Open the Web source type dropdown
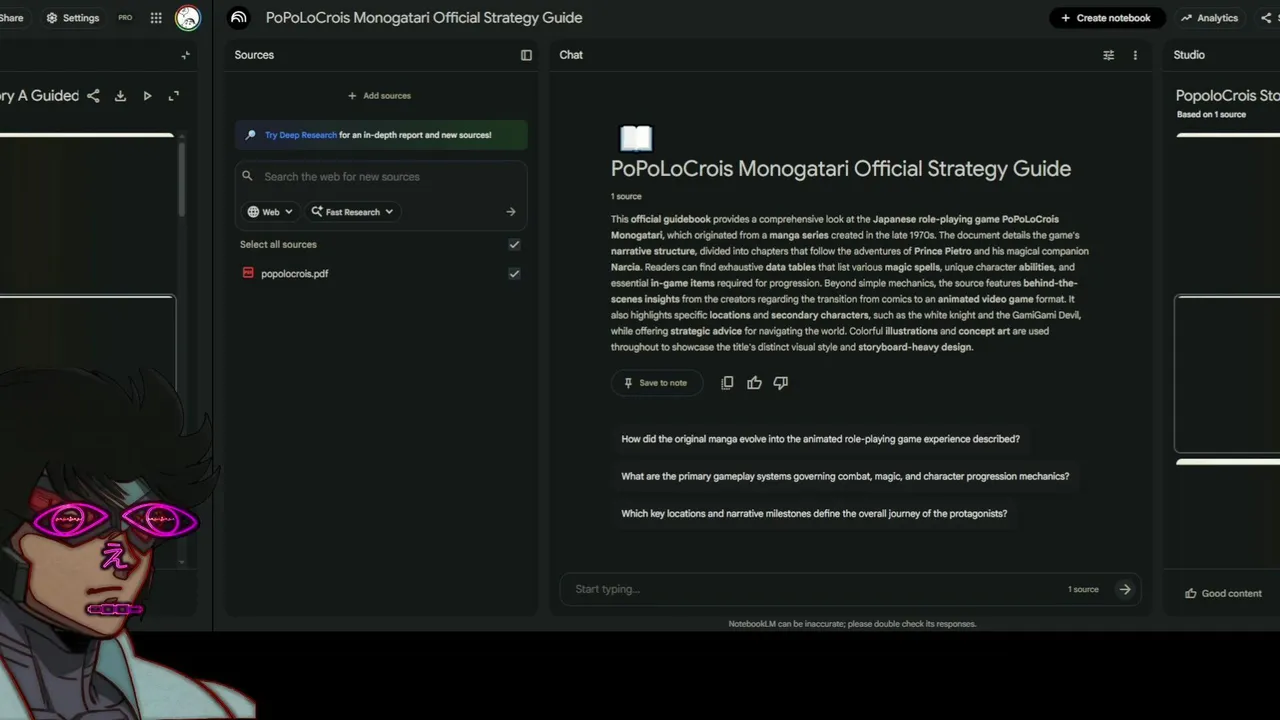The height and width of the screenshot is (720, 1280). pos(270,212)
